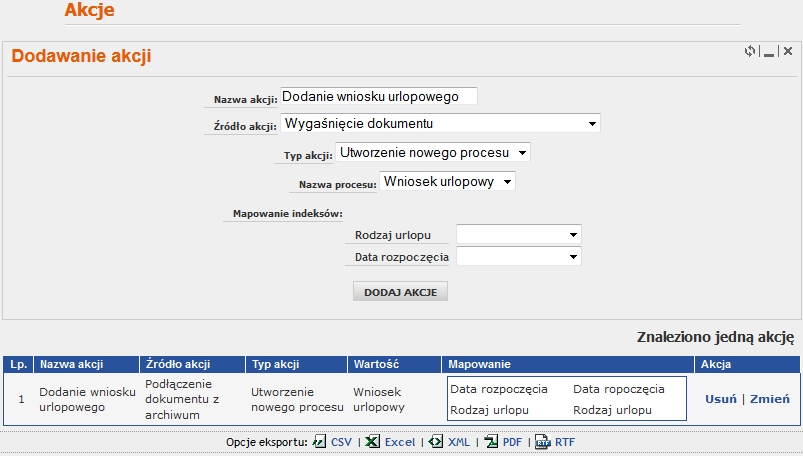Open the Rodzaj urlopu mapping dropdown

click(518, 234)
